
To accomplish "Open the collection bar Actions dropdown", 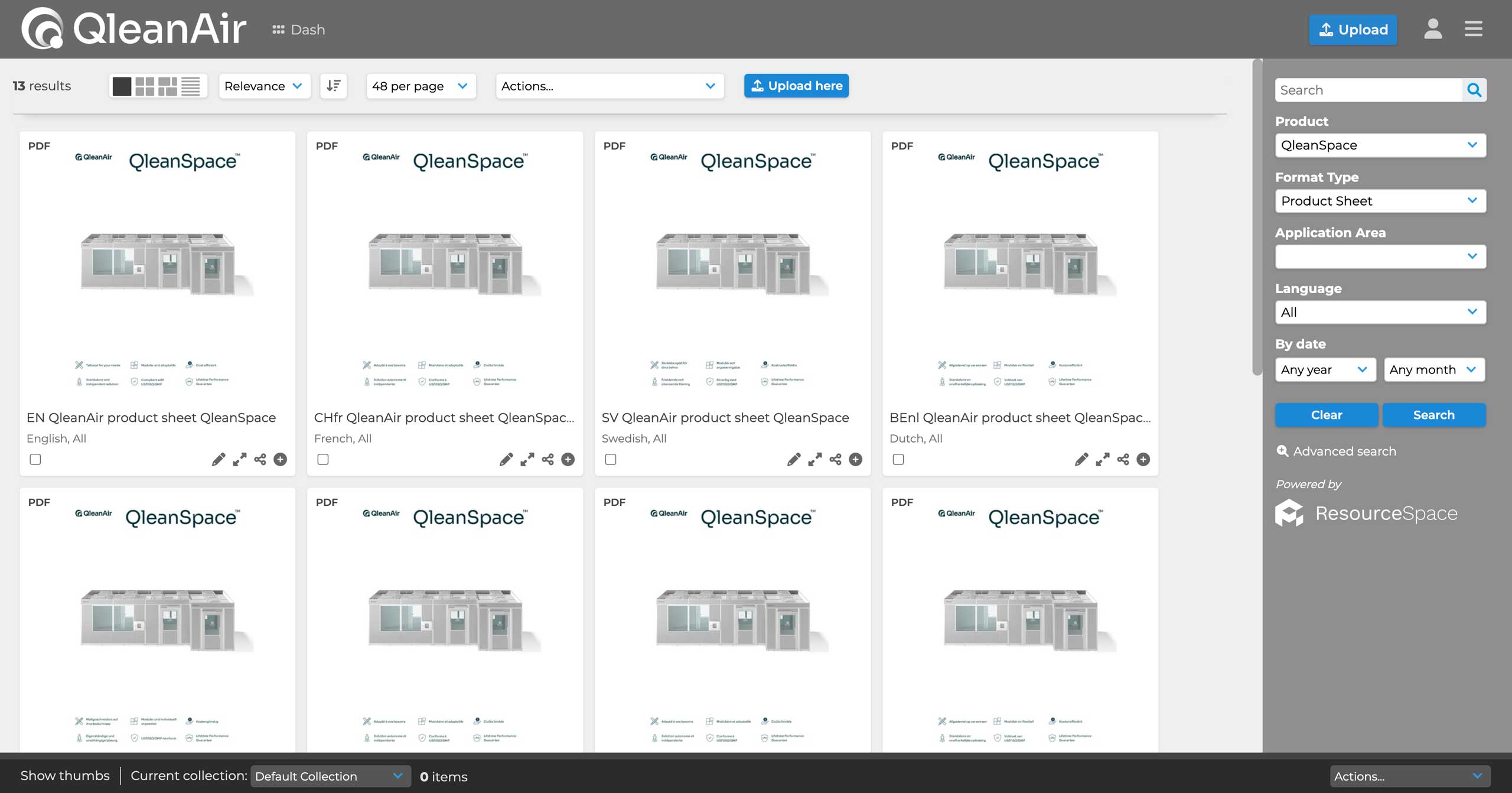I will click(x=1410, y=776).
